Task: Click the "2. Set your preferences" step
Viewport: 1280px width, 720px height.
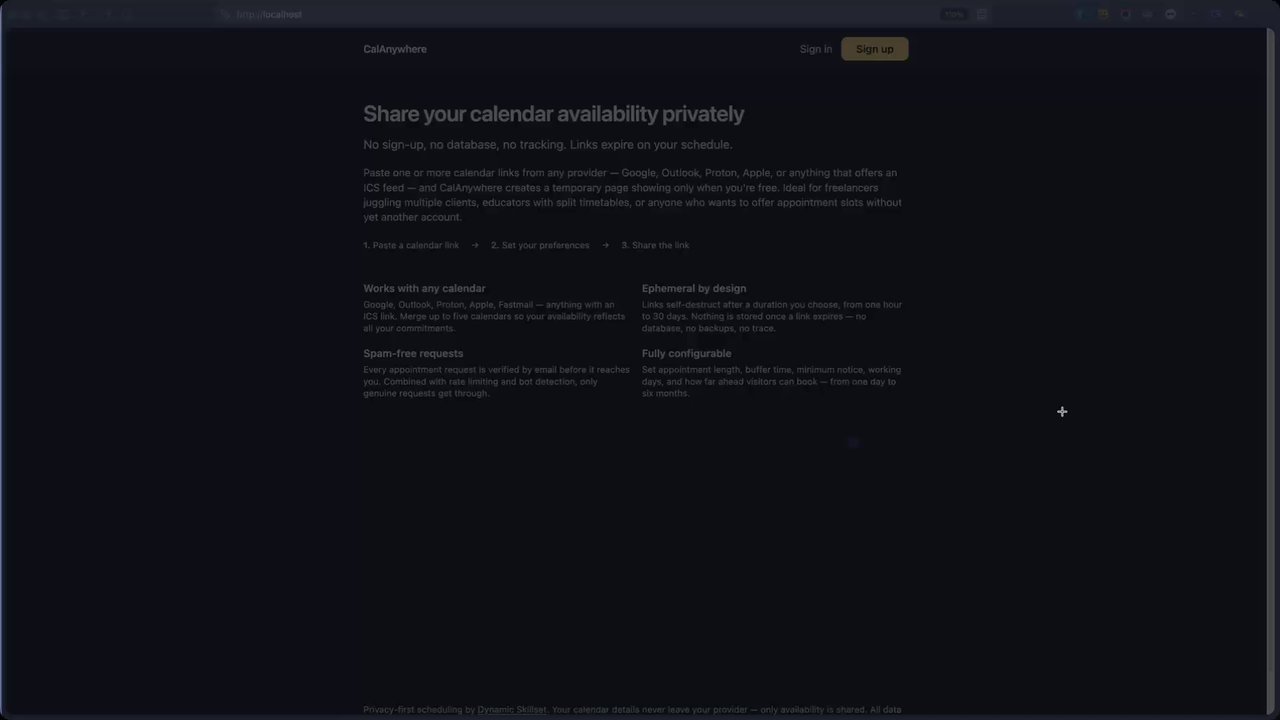Action: click(x=540, y=245)
